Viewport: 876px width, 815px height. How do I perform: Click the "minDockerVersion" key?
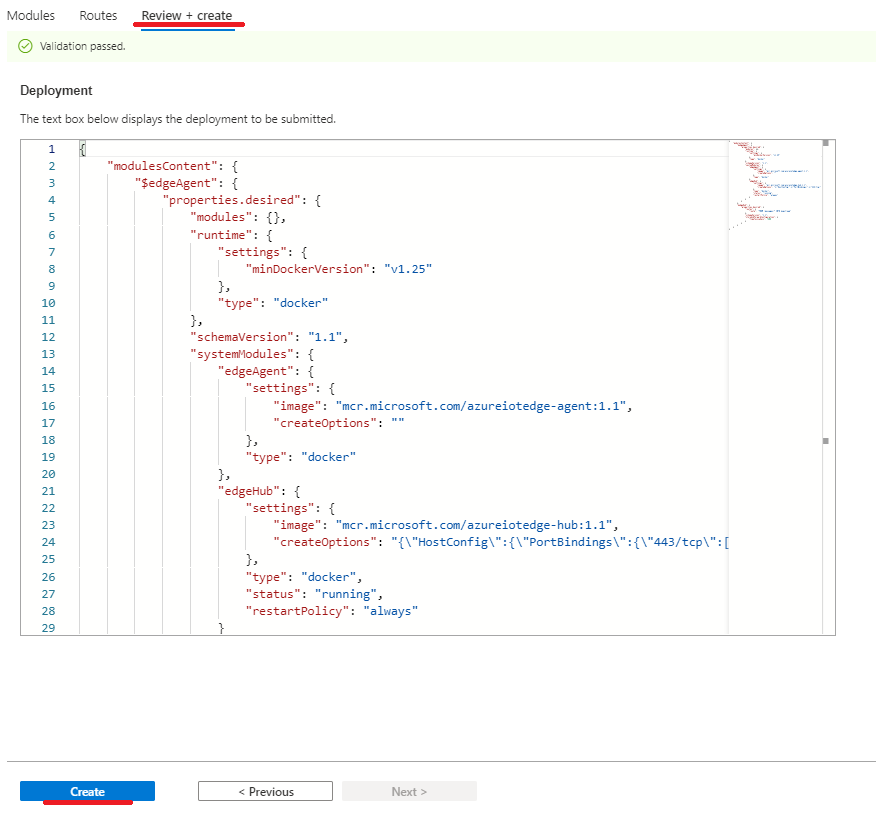point(307,269)
